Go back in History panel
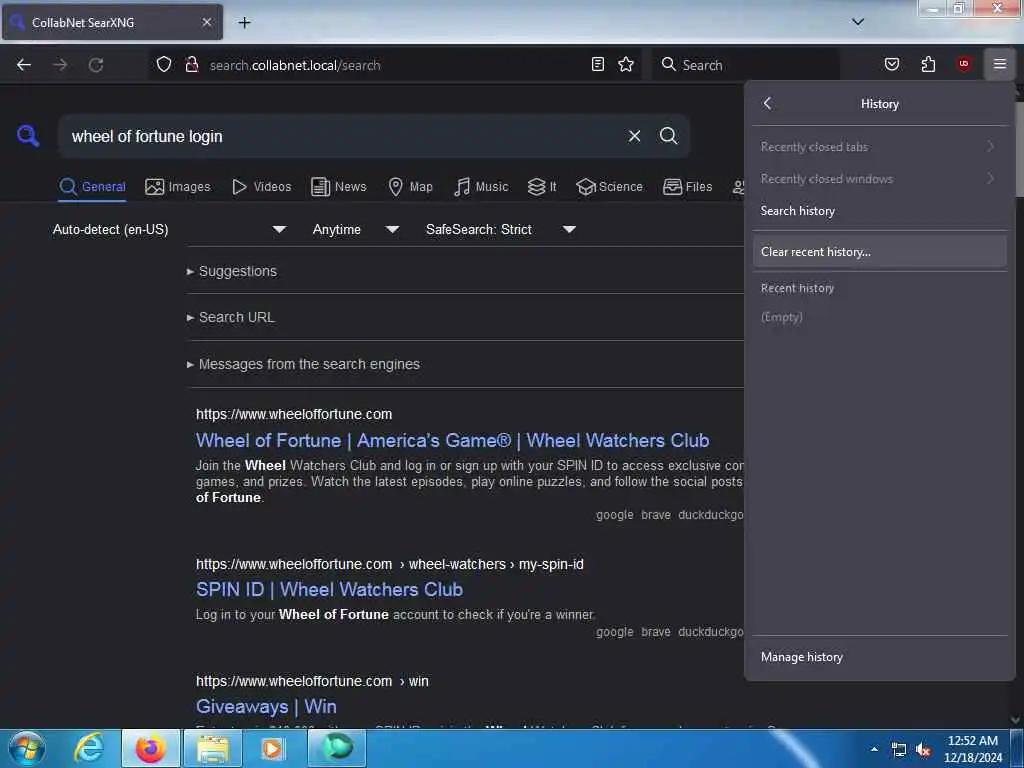 point(767,103)
